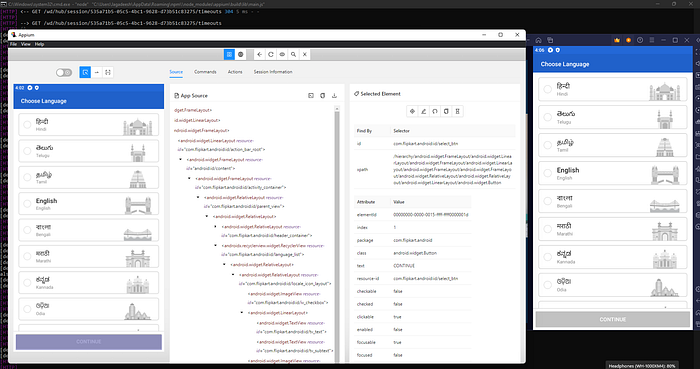Viewport: 700px width, 369px height.
Task: Switch to the Commands tab
Action: click(x=205, y=72)
